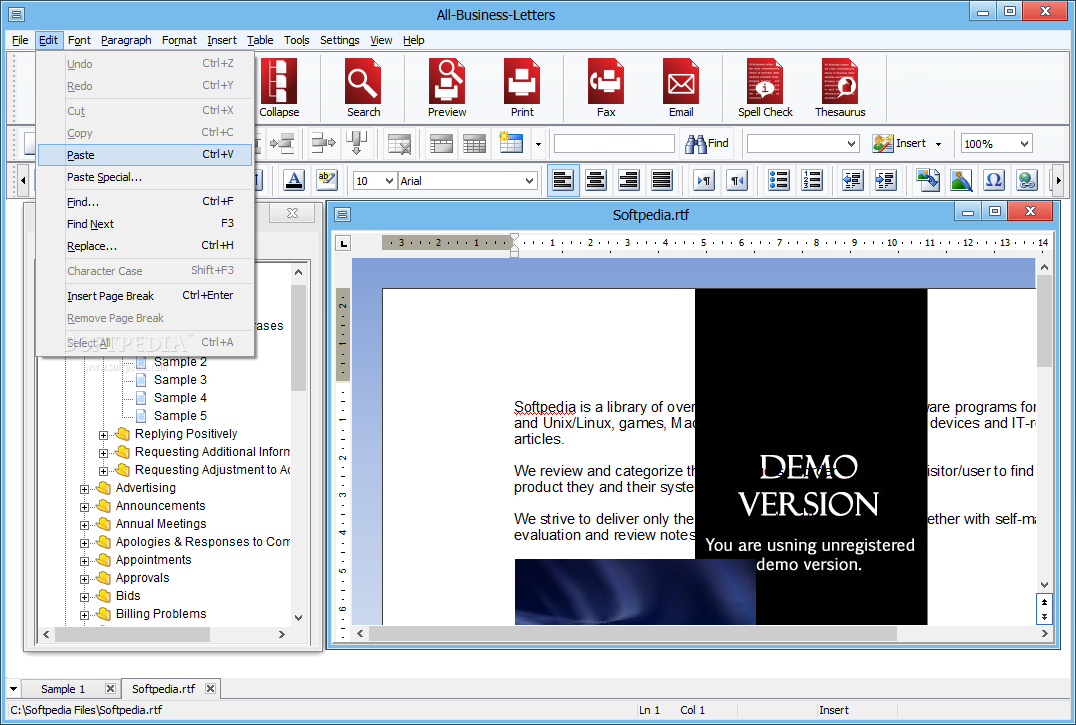Image resolution: width=1076 pixels, height=725 pixels.
Task: Click the Print toolbar icon
Action: pos(522,88)
